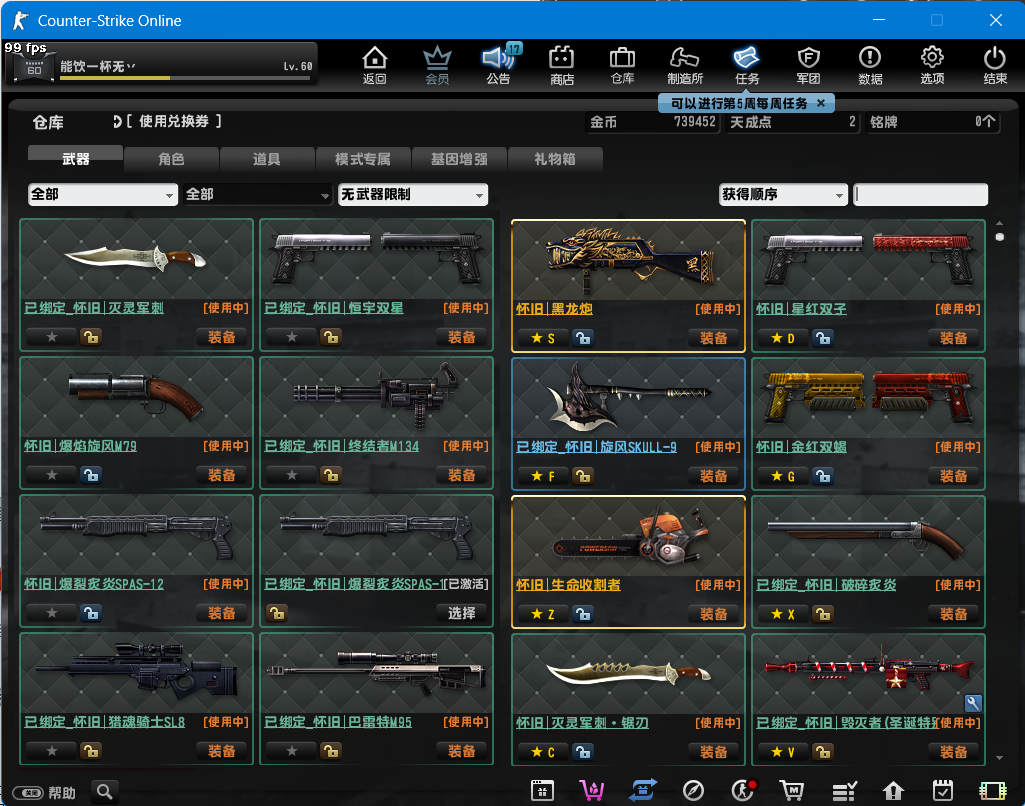Image resolution: width=1025 pixels, height=806 pixels.
Task: Toggle the 帮助 help switch
Action: 28,793
